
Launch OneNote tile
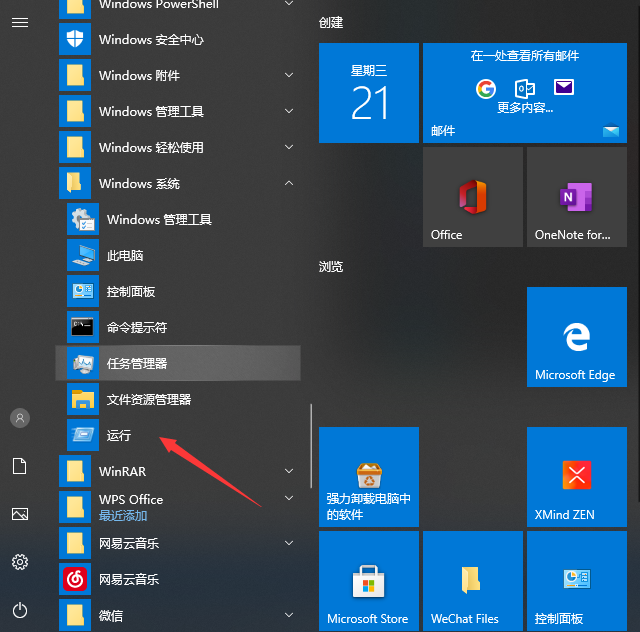[x=577, y=196]
